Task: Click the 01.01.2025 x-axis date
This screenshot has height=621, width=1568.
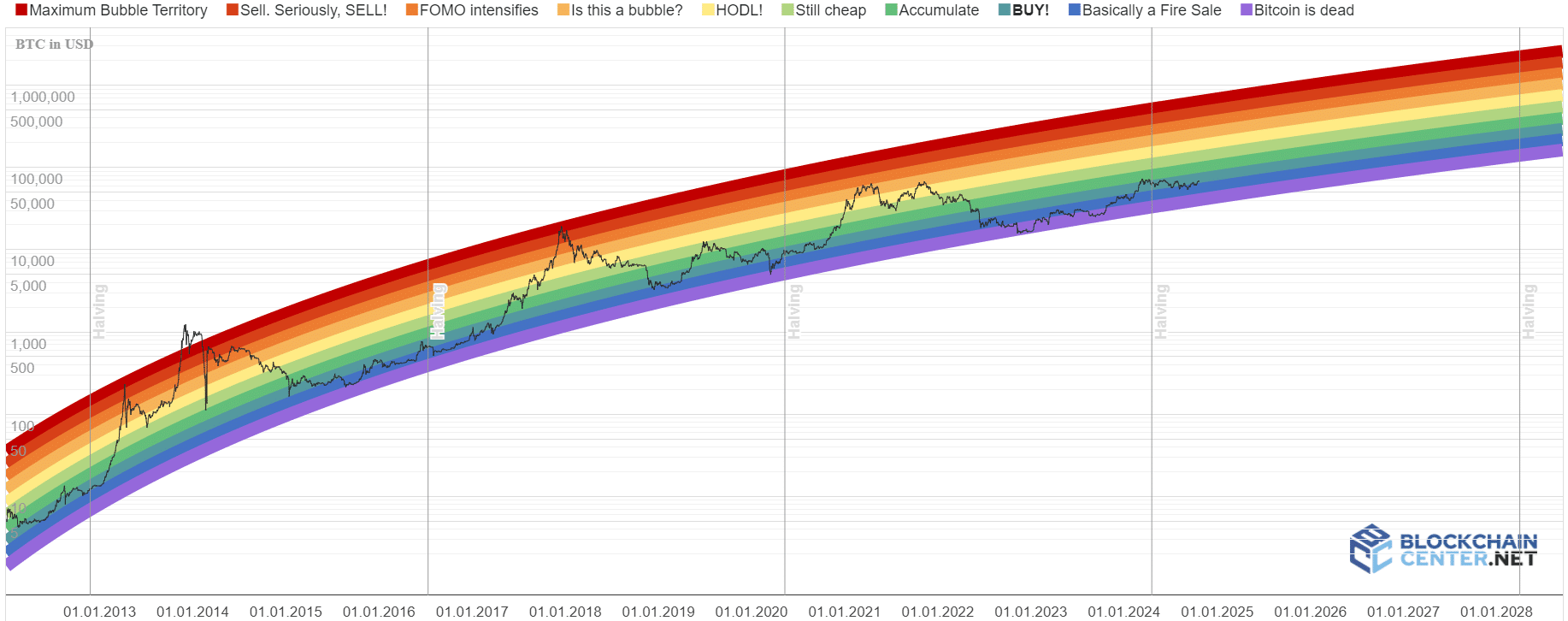Action: coord(1218,612)
